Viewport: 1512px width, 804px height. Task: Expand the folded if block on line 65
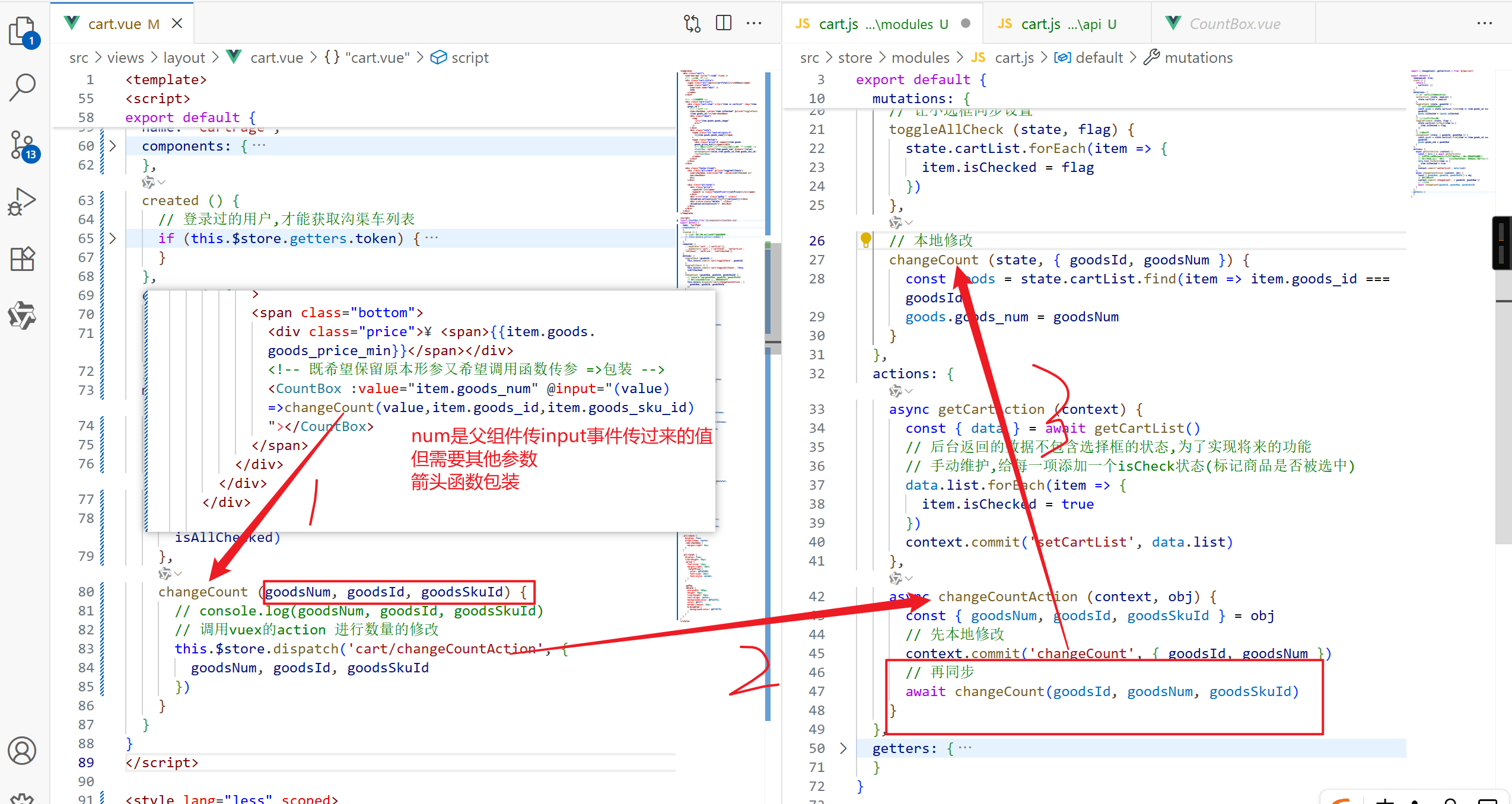tap(113, 238)
